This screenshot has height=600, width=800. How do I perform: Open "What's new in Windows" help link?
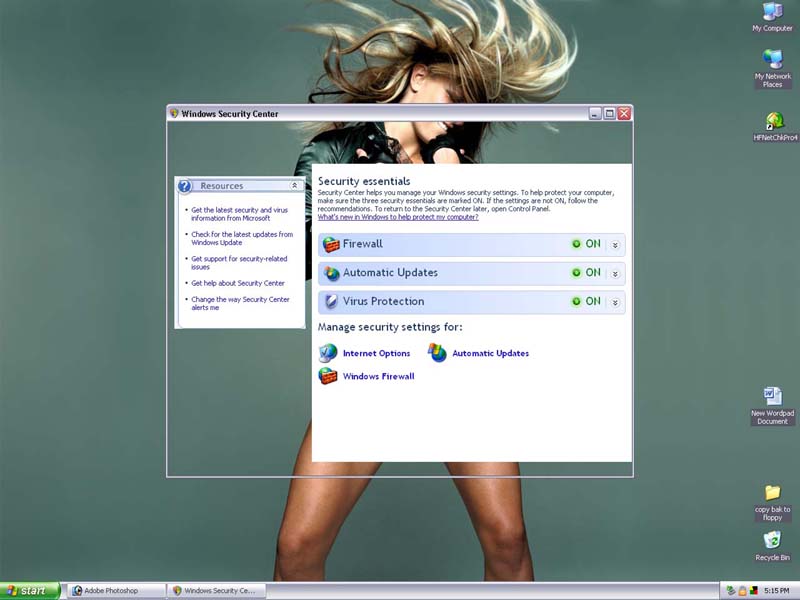[x=398, y=217]
